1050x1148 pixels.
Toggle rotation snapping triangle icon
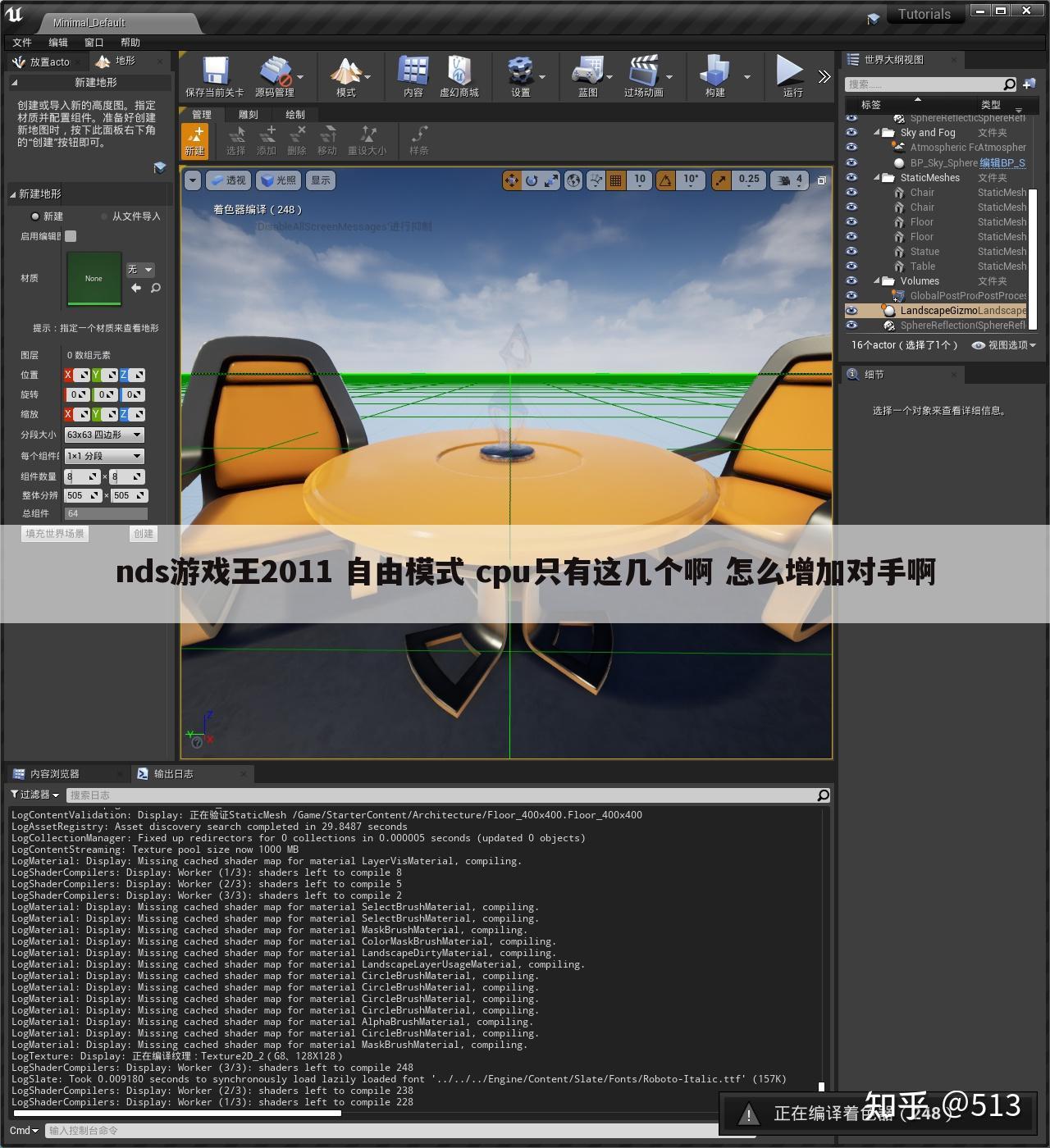click(665, 180)
